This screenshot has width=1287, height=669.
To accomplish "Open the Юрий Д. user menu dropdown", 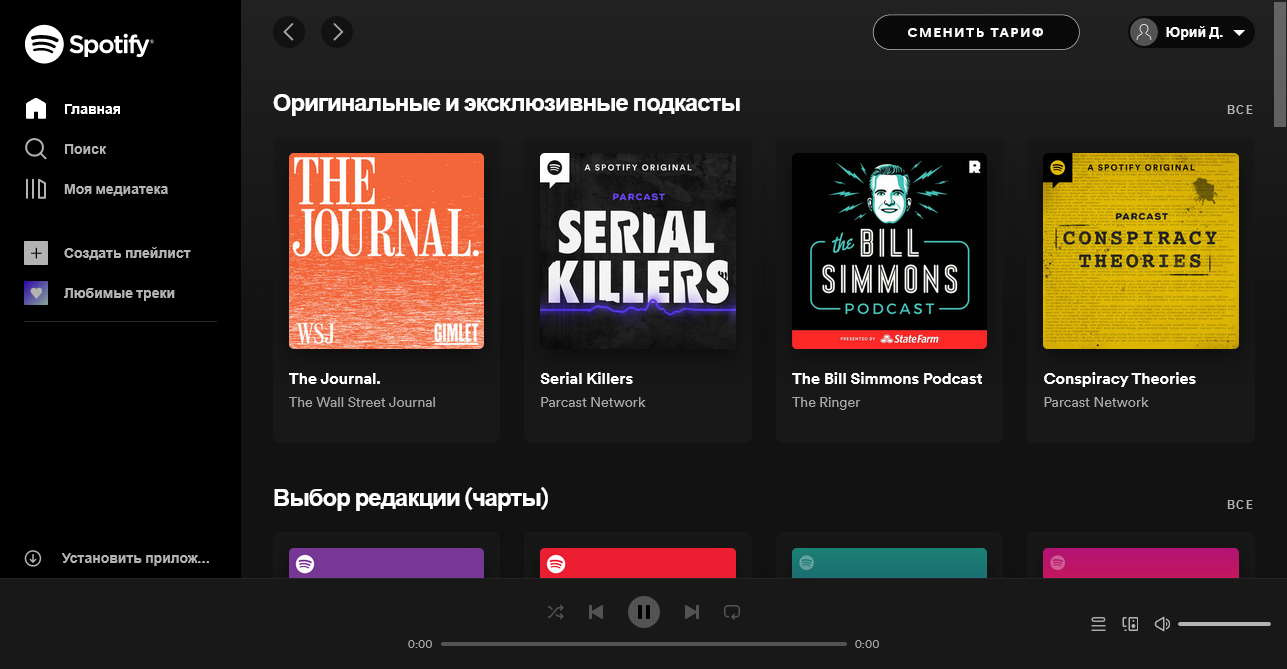I will pyautogui.click(x=1191, y=32).
